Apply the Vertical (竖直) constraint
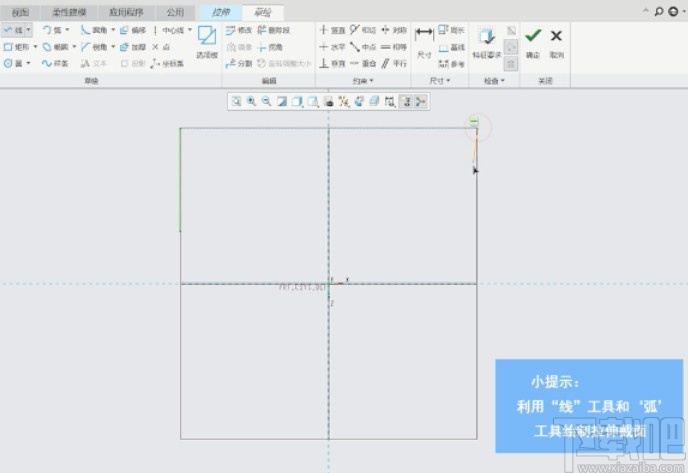 tap(332, 30)
